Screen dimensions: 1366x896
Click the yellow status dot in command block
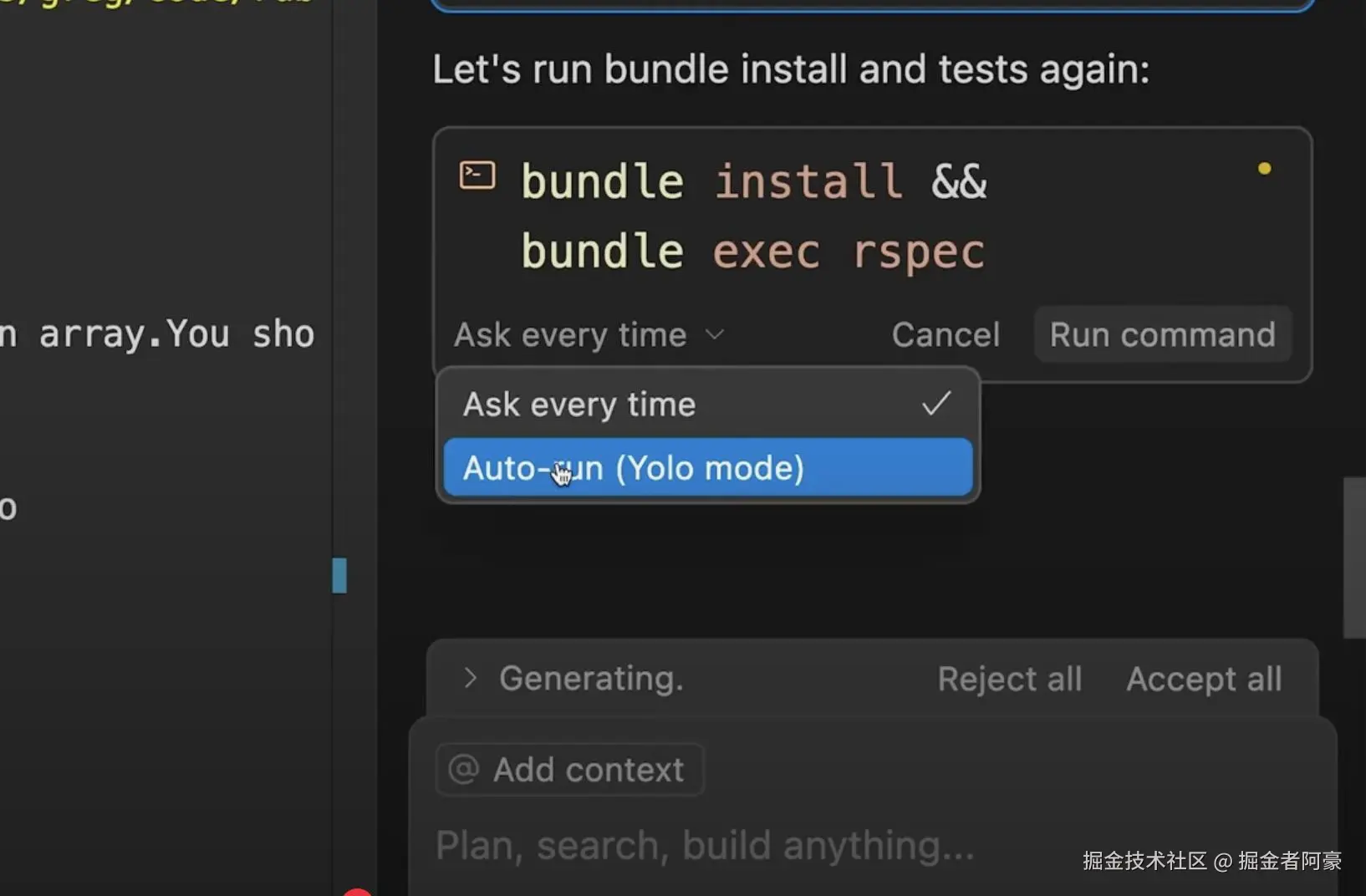[1264, 169]
